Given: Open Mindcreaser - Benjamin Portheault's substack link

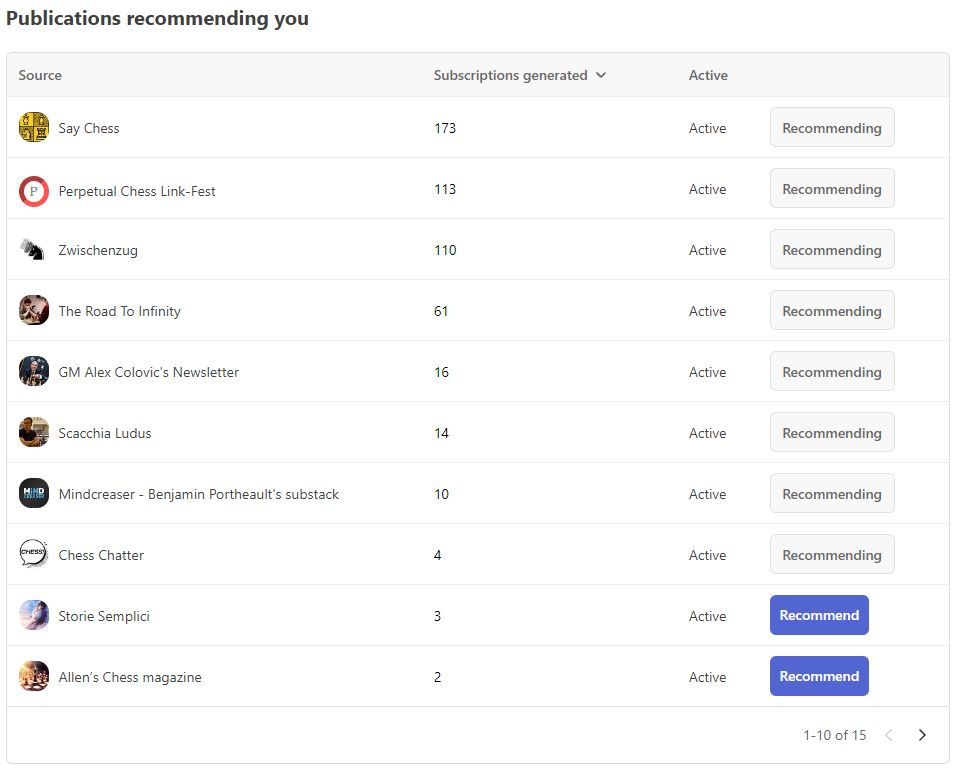Looking at the screenshot, I should tap(198, 494).
